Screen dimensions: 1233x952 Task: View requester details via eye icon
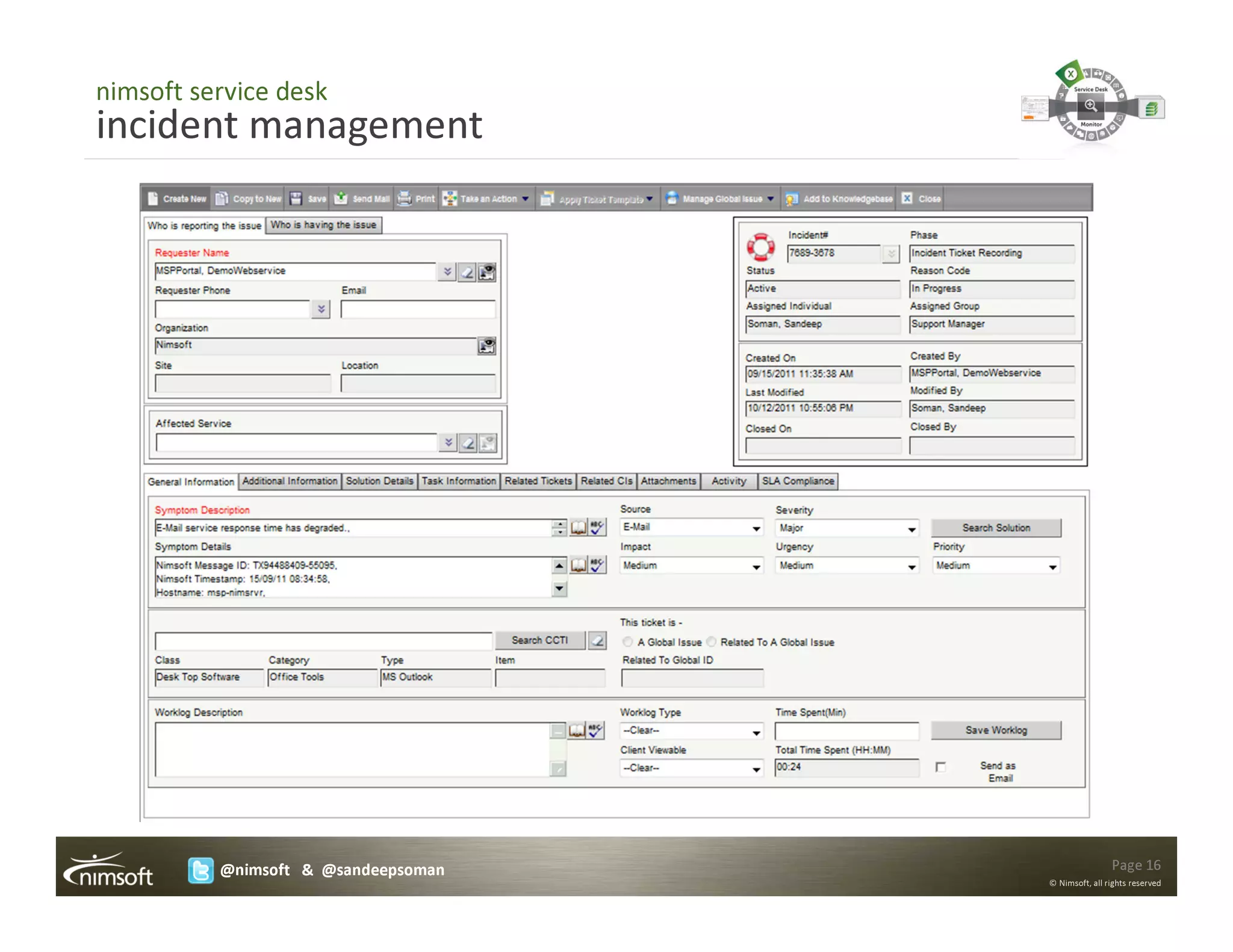tap(487, 273)
